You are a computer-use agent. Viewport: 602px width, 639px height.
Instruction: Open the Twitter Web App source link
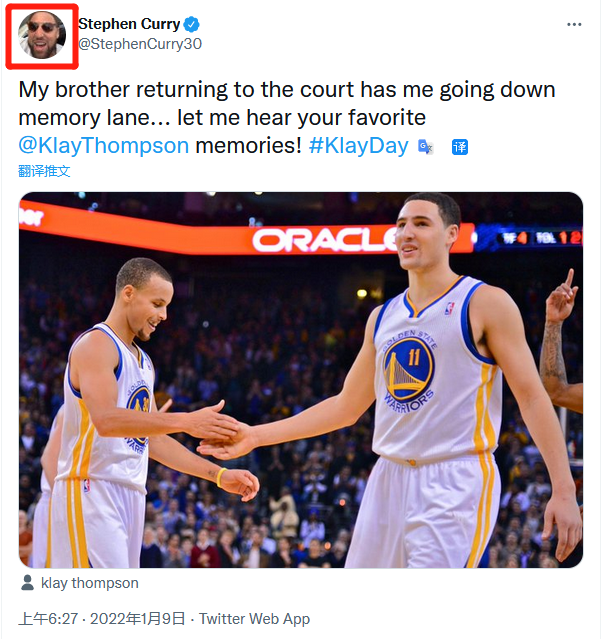tap(254, 619)
